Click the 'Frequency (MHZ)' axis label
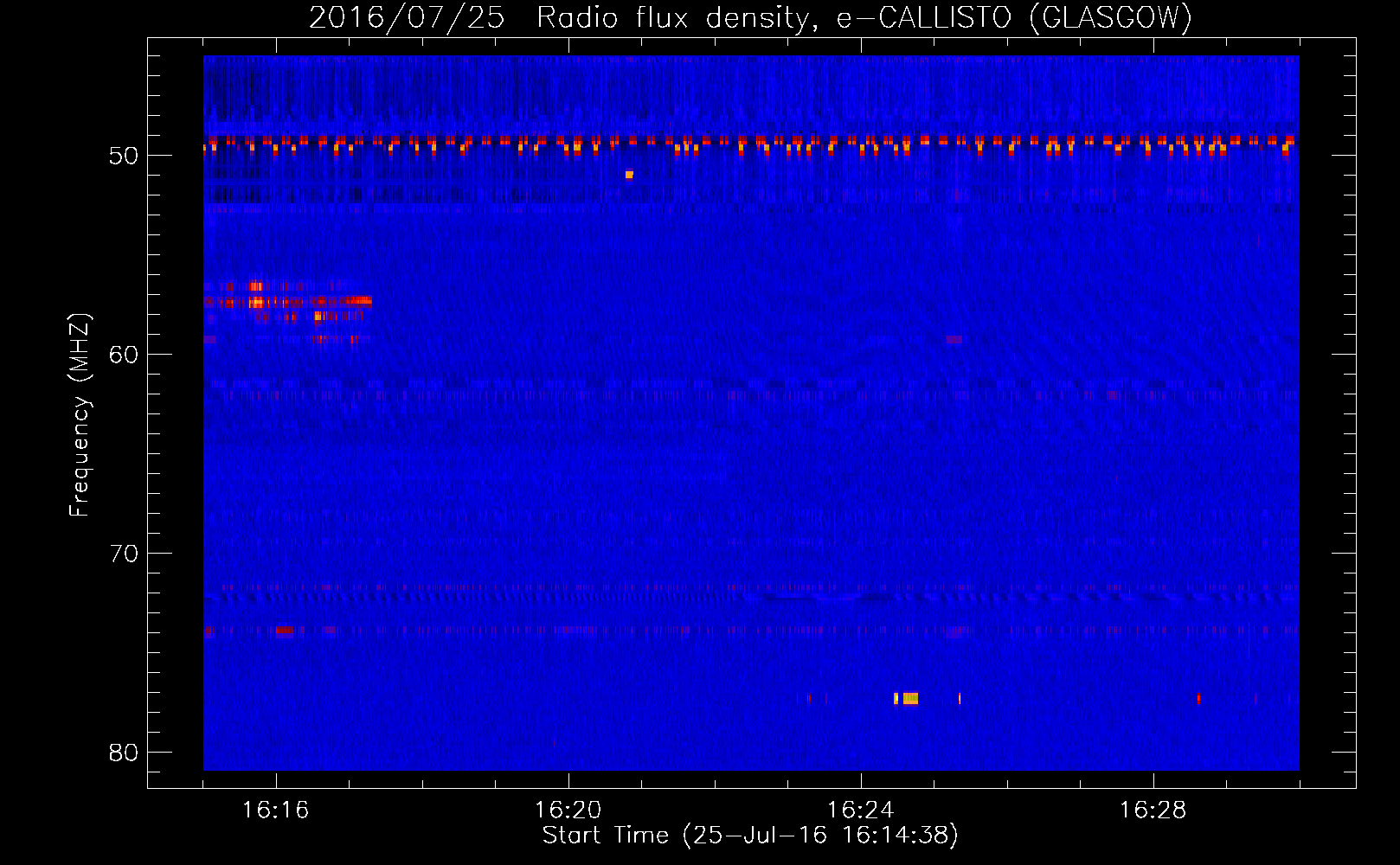1400x865 pixels. [x=80, y=415]
